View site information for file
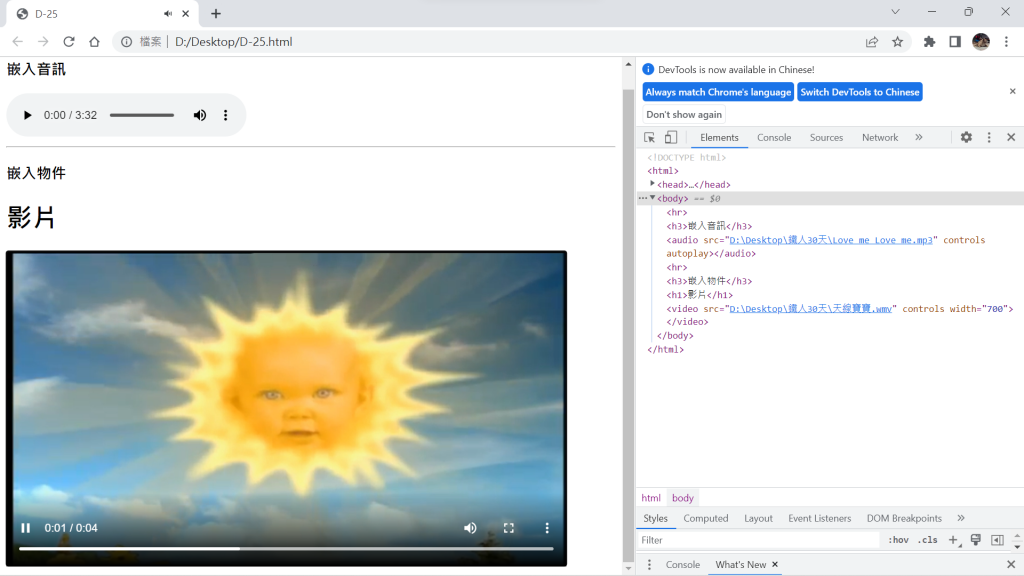1024x576 pixels. coord(127,42)
